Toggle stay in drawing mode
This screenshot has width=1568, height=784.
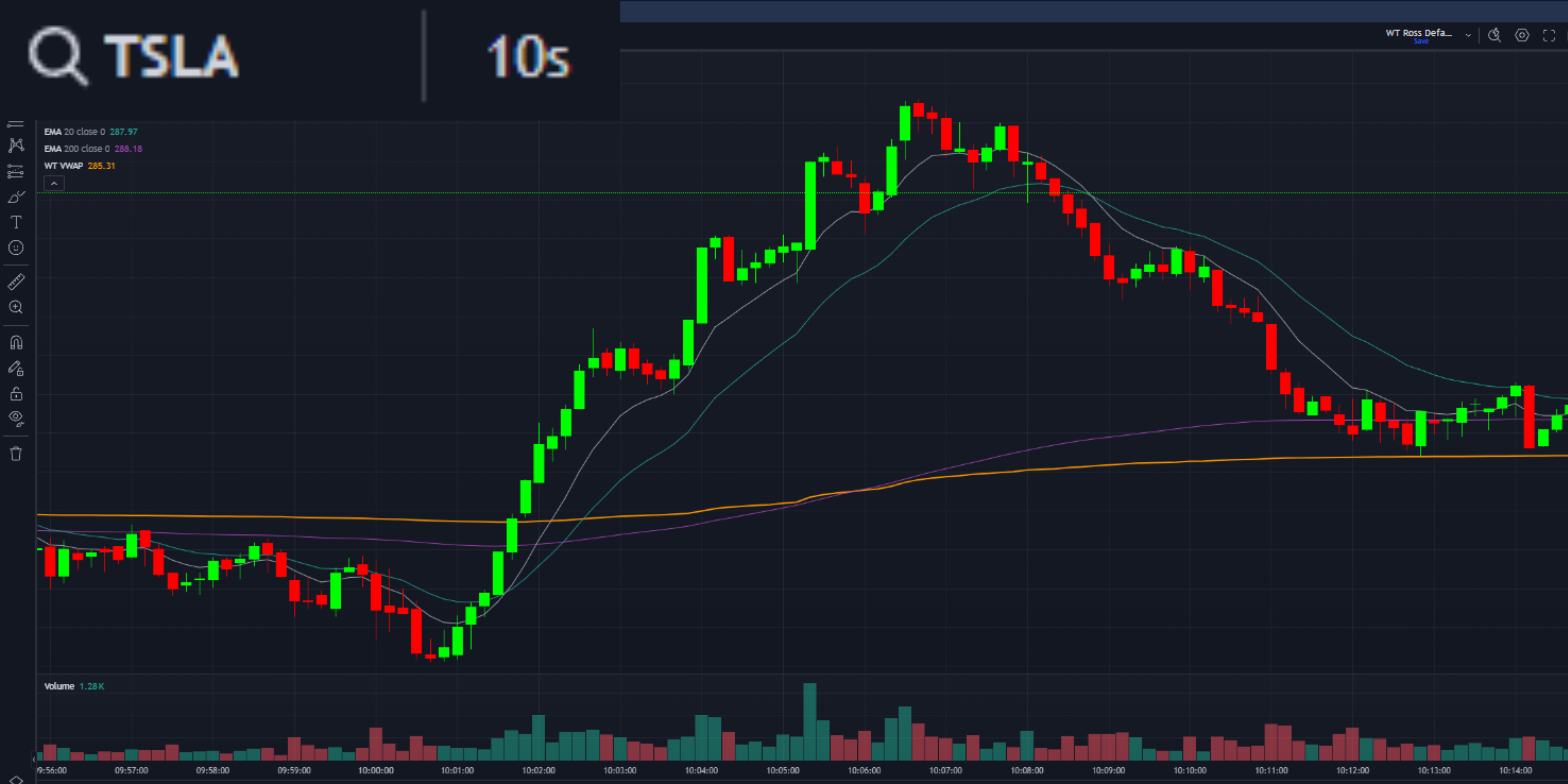click(x=16, y=368)
